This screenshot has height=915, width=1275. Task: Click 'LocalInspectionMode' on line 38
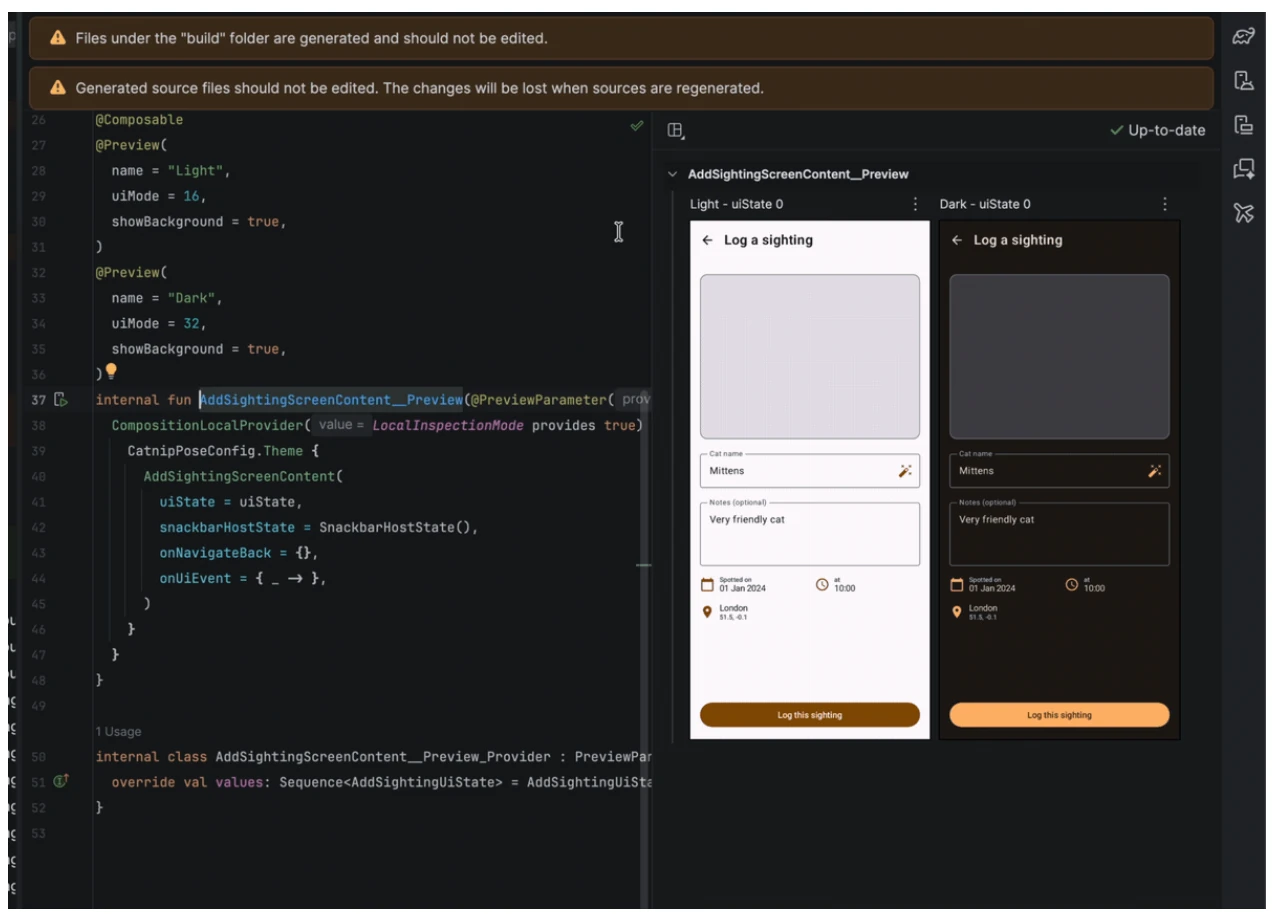click(x=448, y=425)
